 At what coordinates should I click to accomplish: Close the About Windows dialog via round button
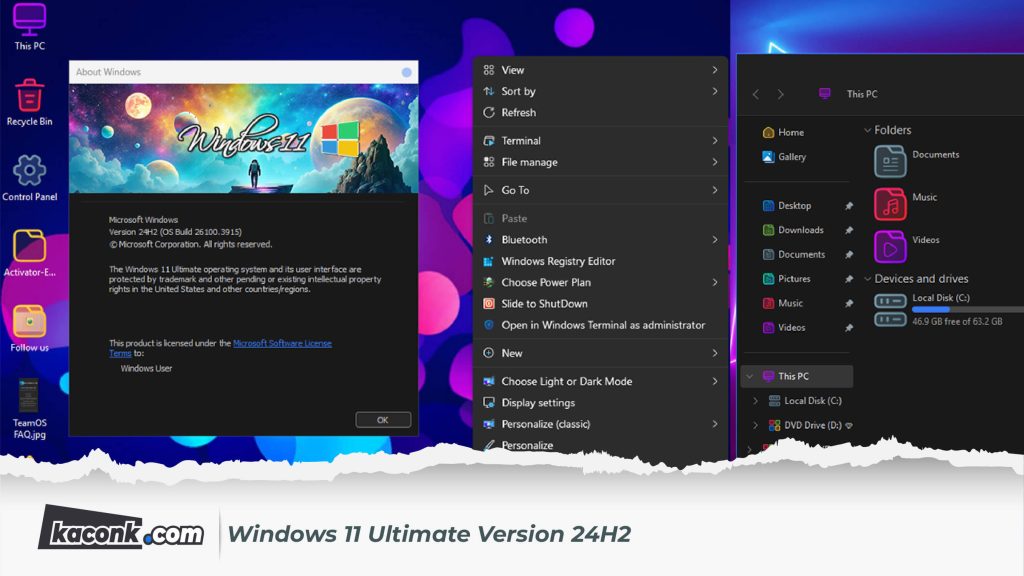pyautogui.click(x=406, y=72)
